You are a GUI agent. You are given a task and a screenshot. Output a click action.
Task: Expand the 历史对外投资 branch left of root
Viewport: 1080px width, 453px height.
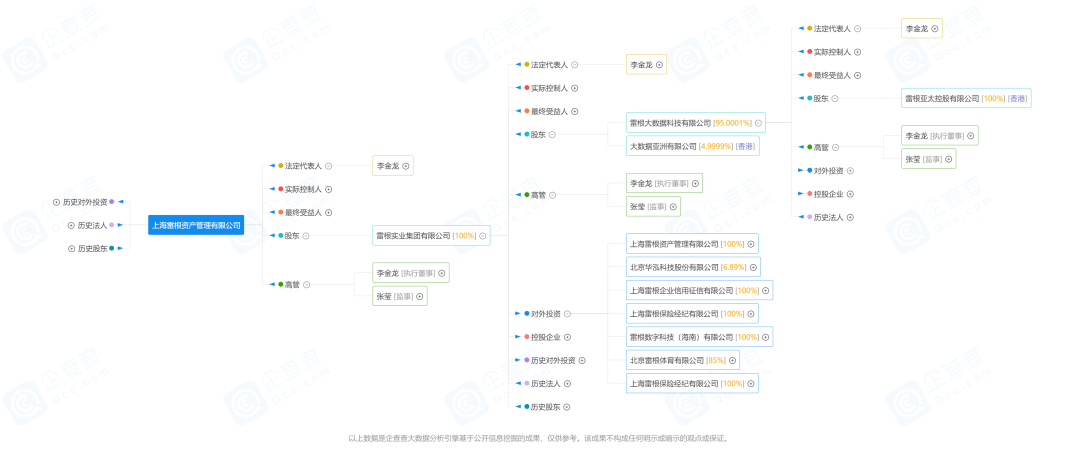(x=56, y=202)
